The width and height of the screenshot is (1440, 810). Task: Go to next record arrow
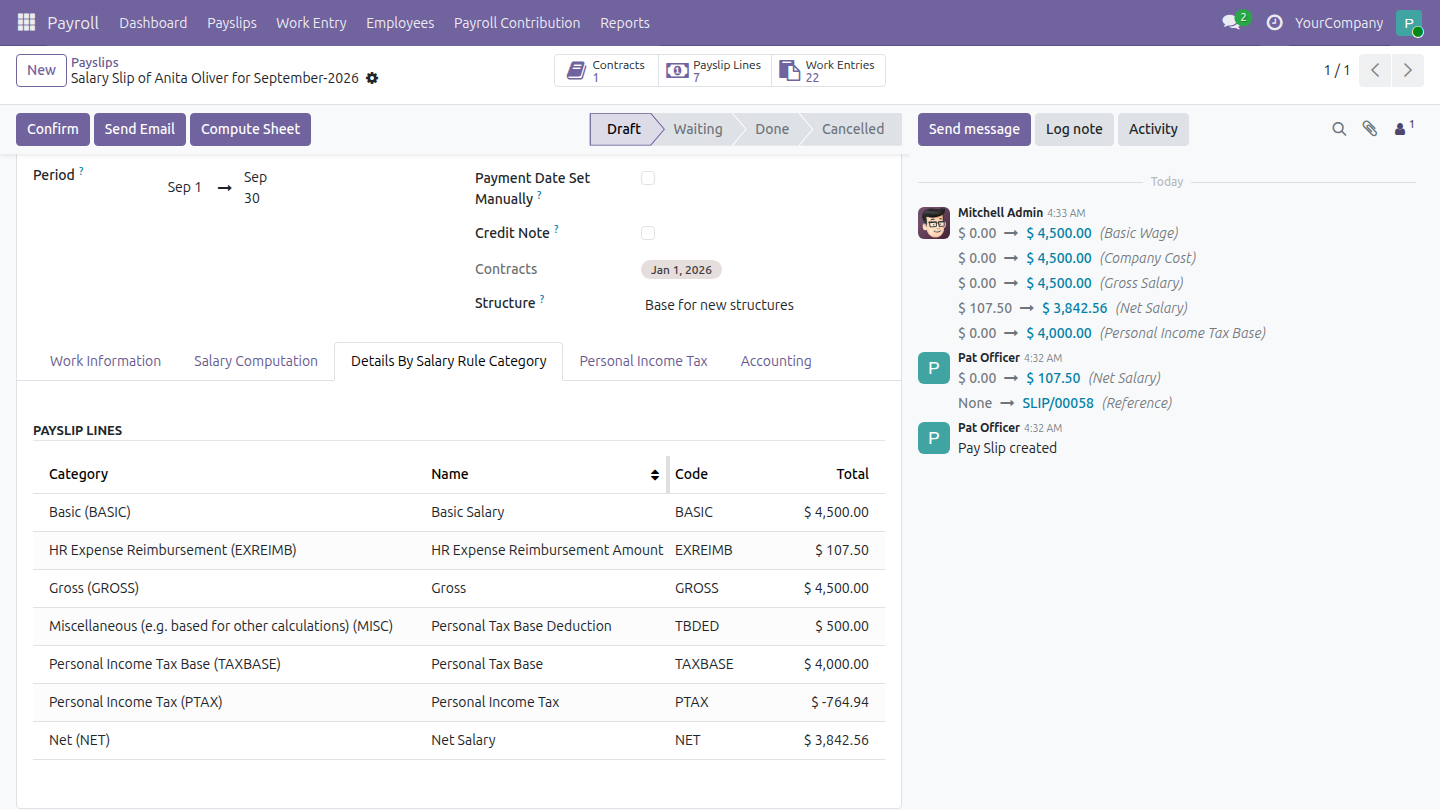pos(1407,70)
